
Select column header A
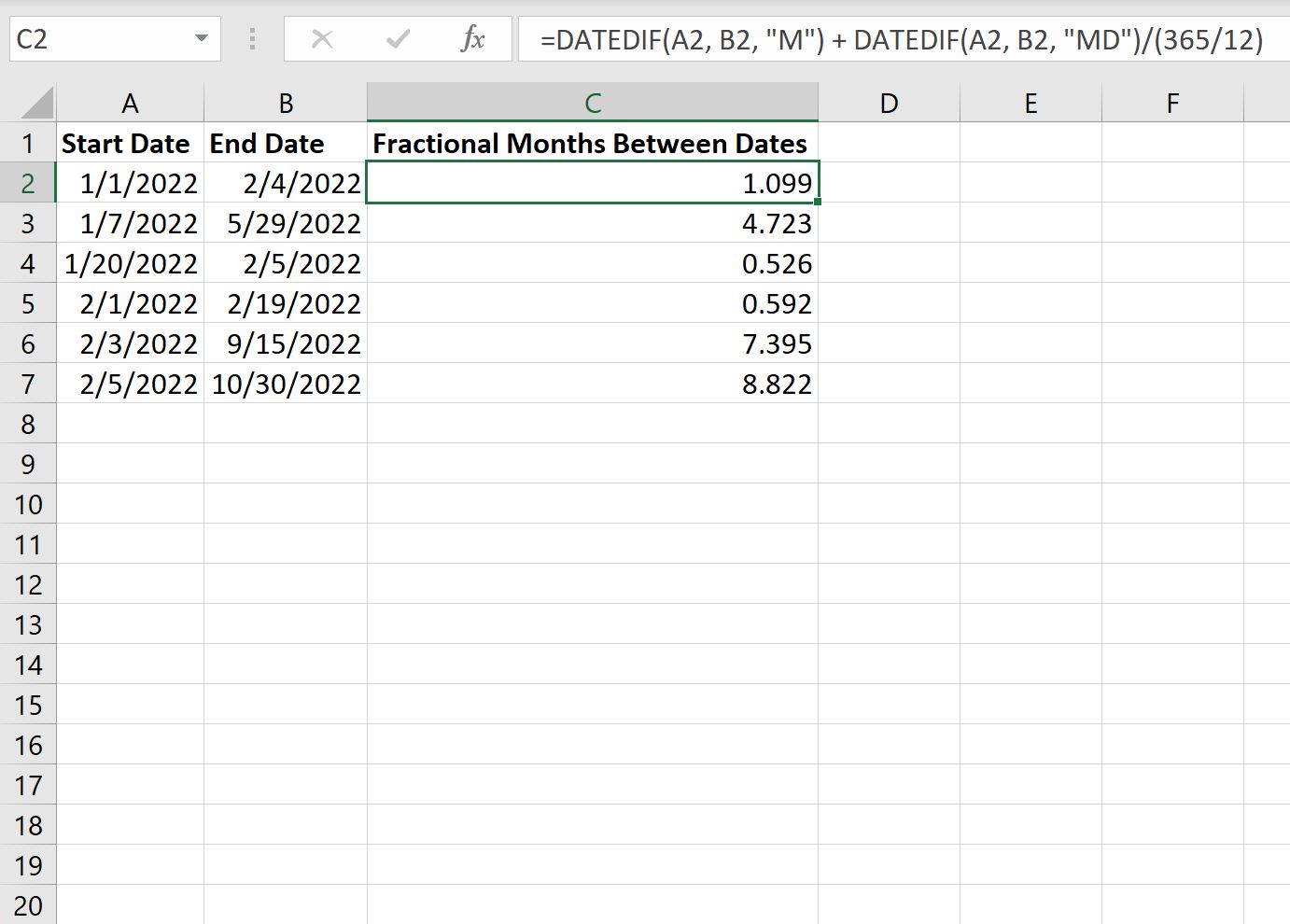(130, 101)
